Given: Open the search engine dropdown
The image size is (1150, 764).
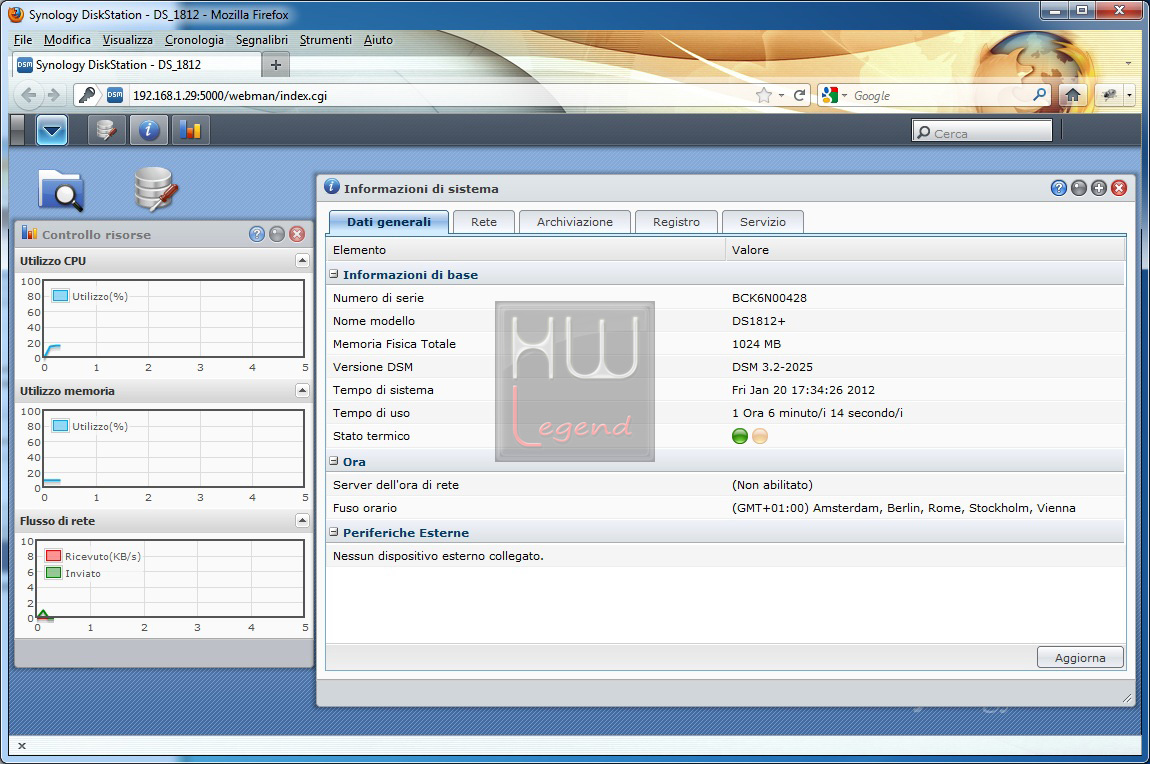Looking at the screenshot, I should point(844,95).
